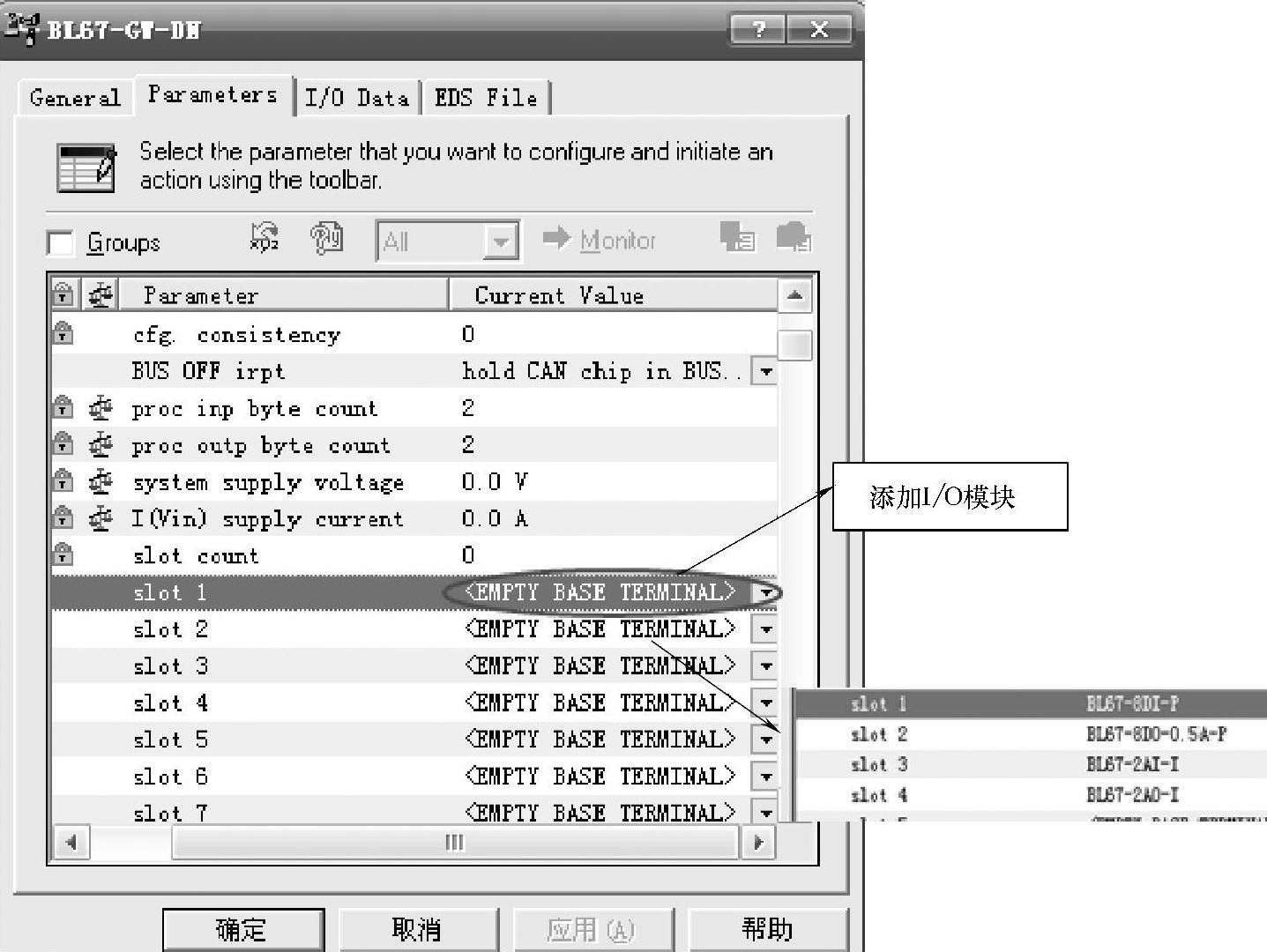Switch to the EDS File tab
This screenshot has height=952, width=1267.
tap(486, 97)
